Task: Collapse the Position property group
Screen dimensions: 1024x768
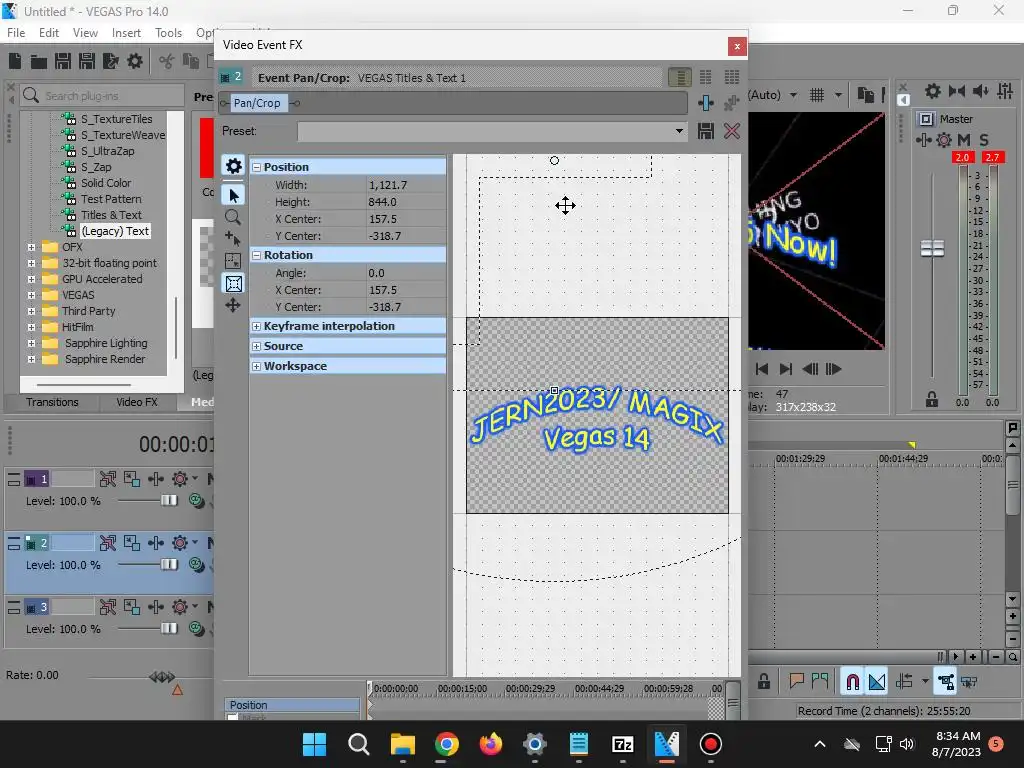Action: point(257,167)
